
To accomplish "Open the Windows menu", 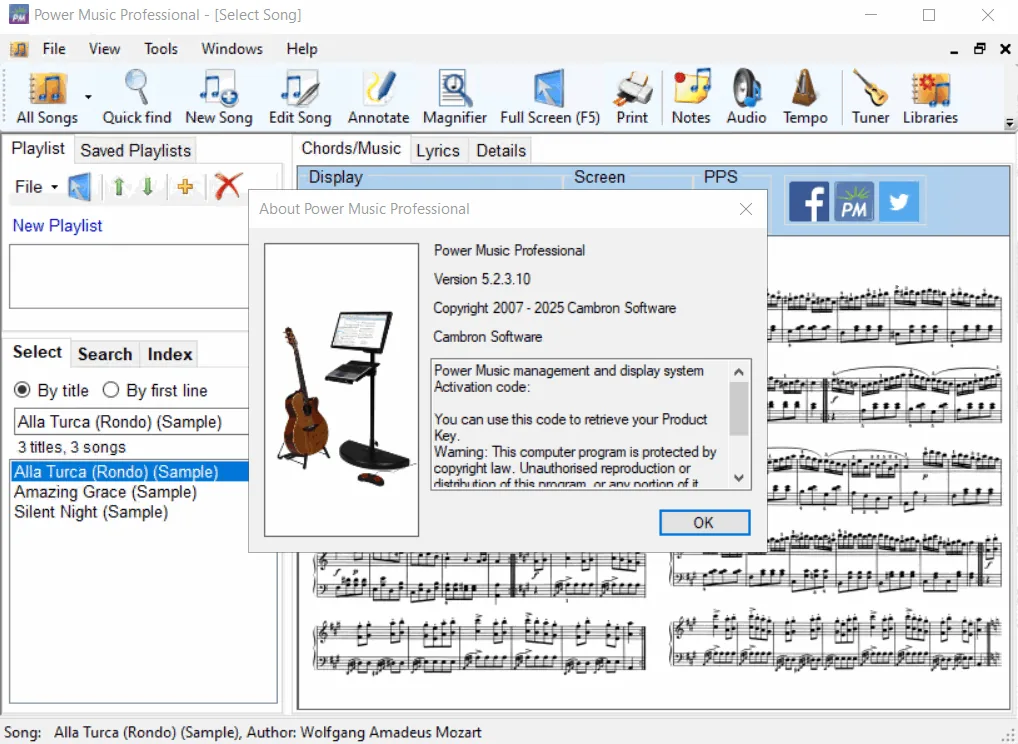I will [232, 49].
